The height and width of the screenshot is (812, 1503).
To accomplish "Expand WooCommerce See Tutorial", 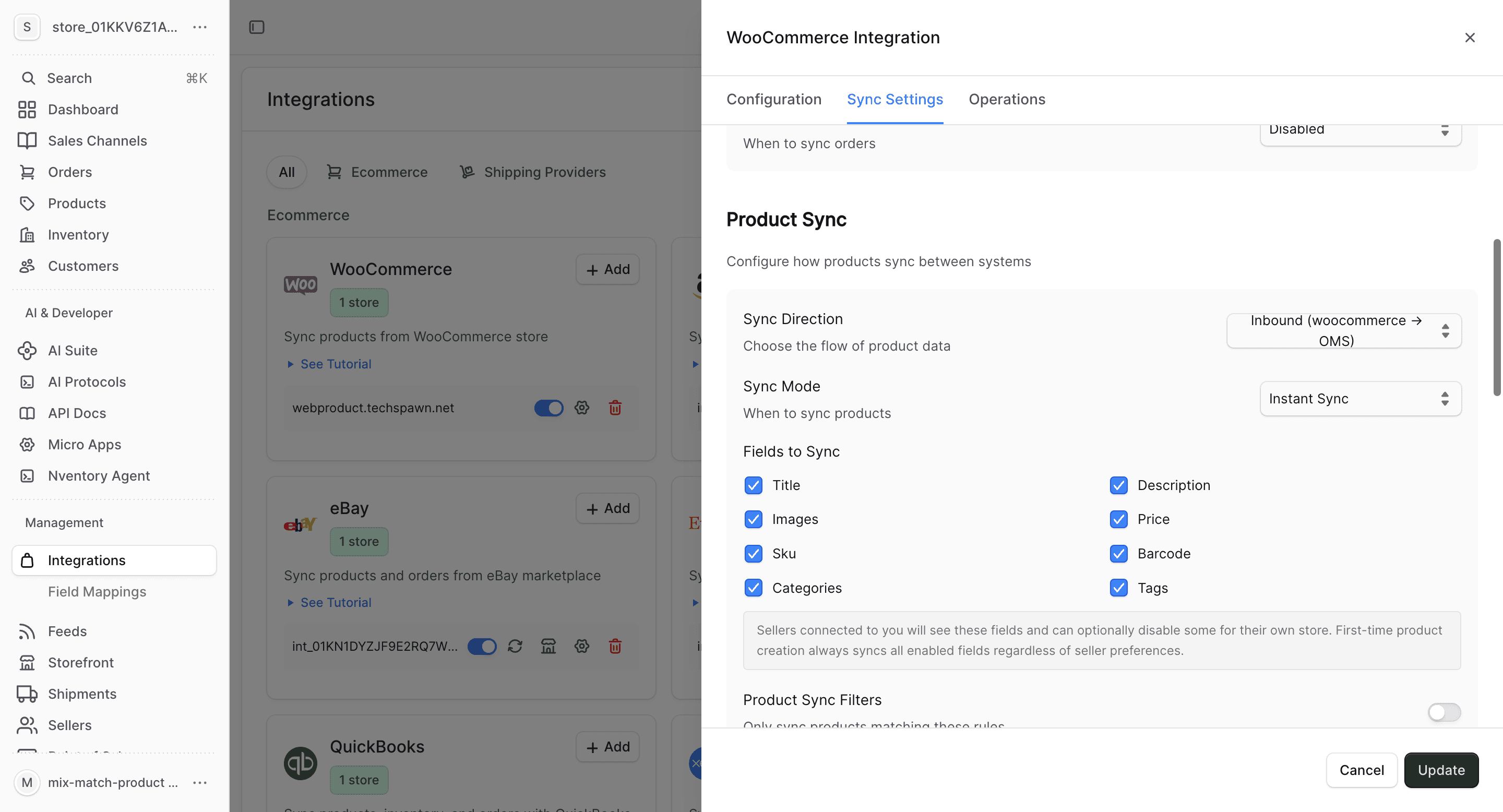I will coord(330,364).
